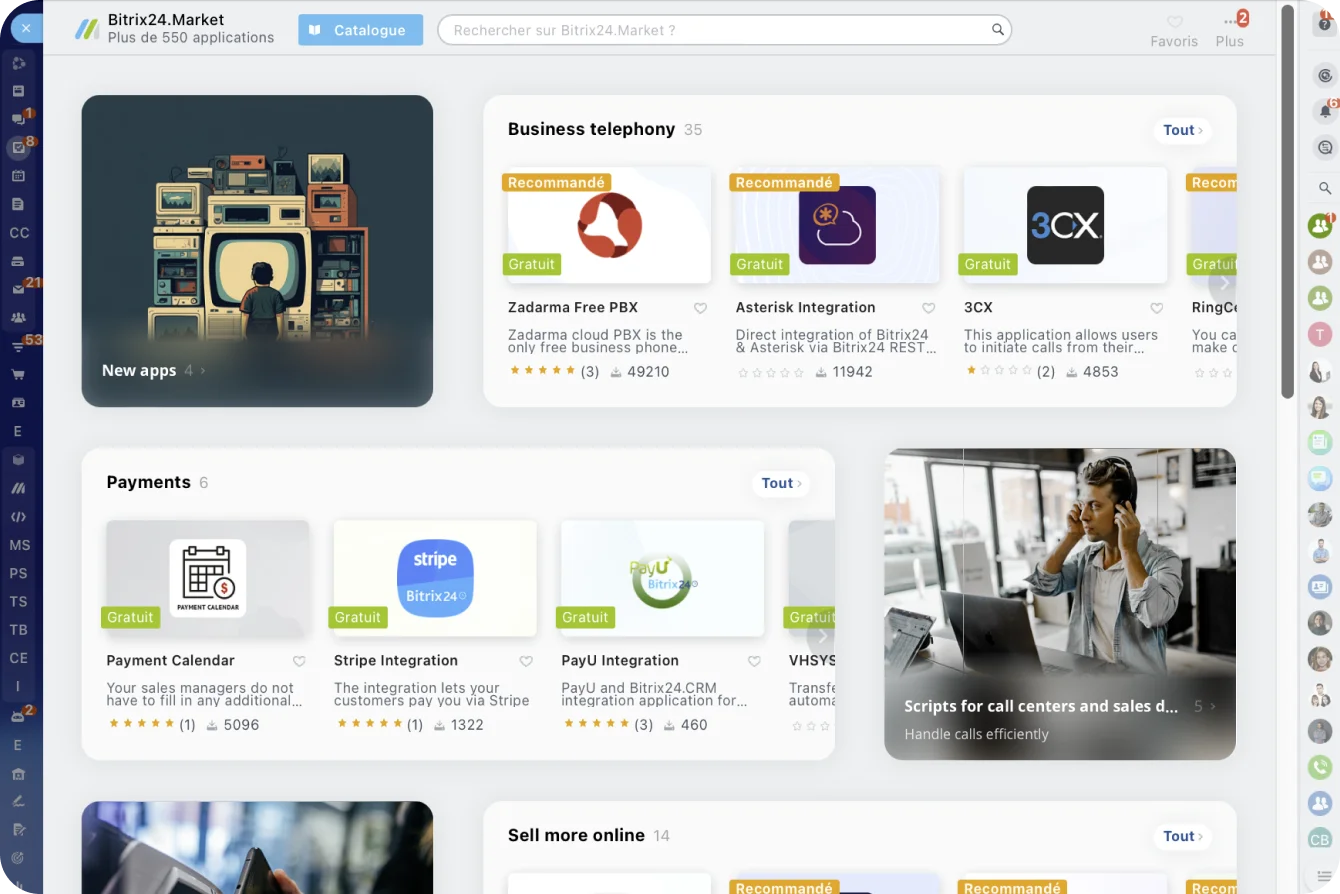The height and width of the screenshot is (894, 1340).
Task: Open the Plus menu
Action: pyautogui.click(x=1230, y=31)
